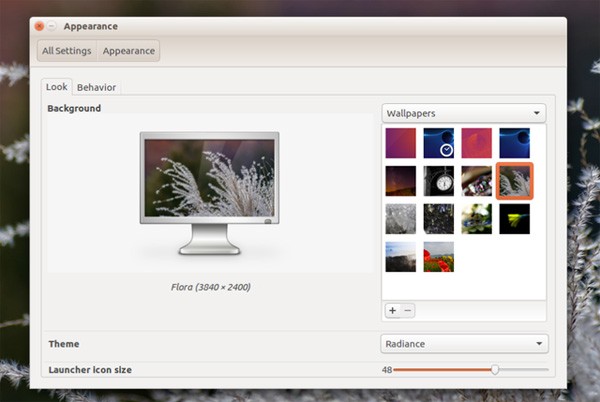This screenshot has height=402, width=600.
Task: Click the Theme label
Action: 64,344
